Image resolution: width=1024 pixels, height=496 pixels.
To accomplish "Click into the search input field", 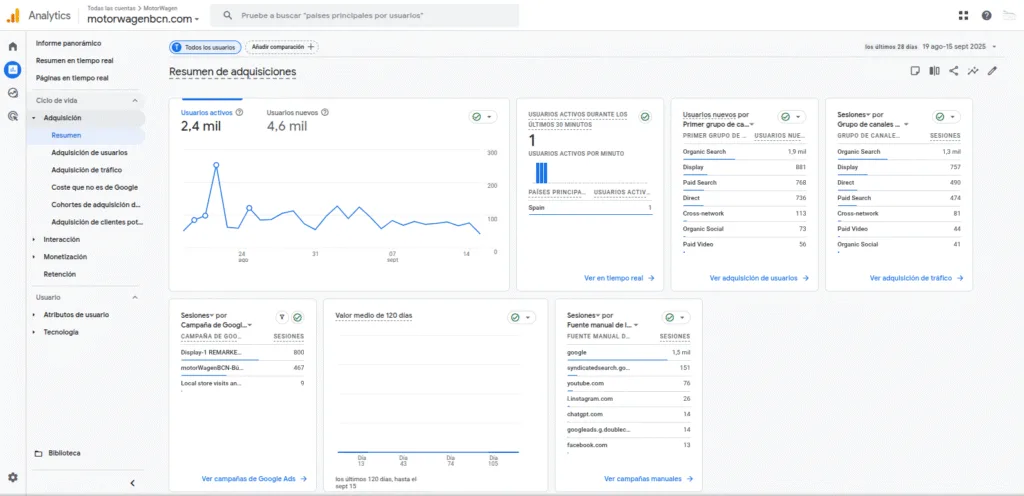I will 364,15.
